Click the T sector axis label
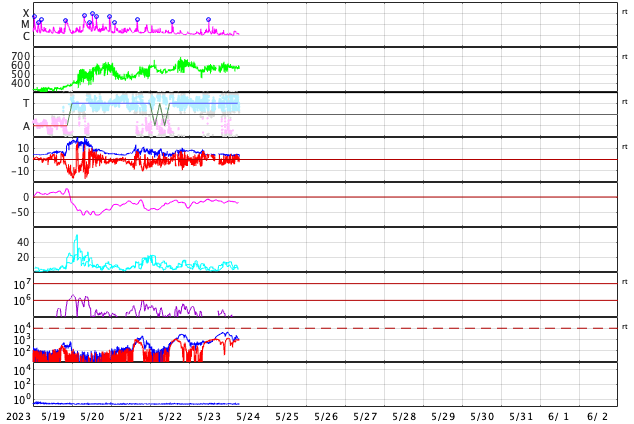This screenshot has width=634, height=424. pos(26,103)
